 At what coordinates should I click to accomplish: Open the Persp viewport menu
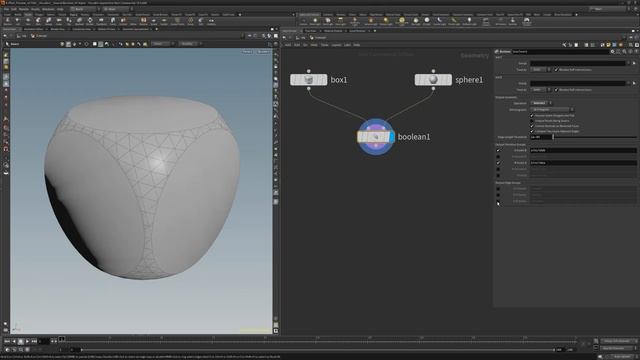click(x=247, y=52)
